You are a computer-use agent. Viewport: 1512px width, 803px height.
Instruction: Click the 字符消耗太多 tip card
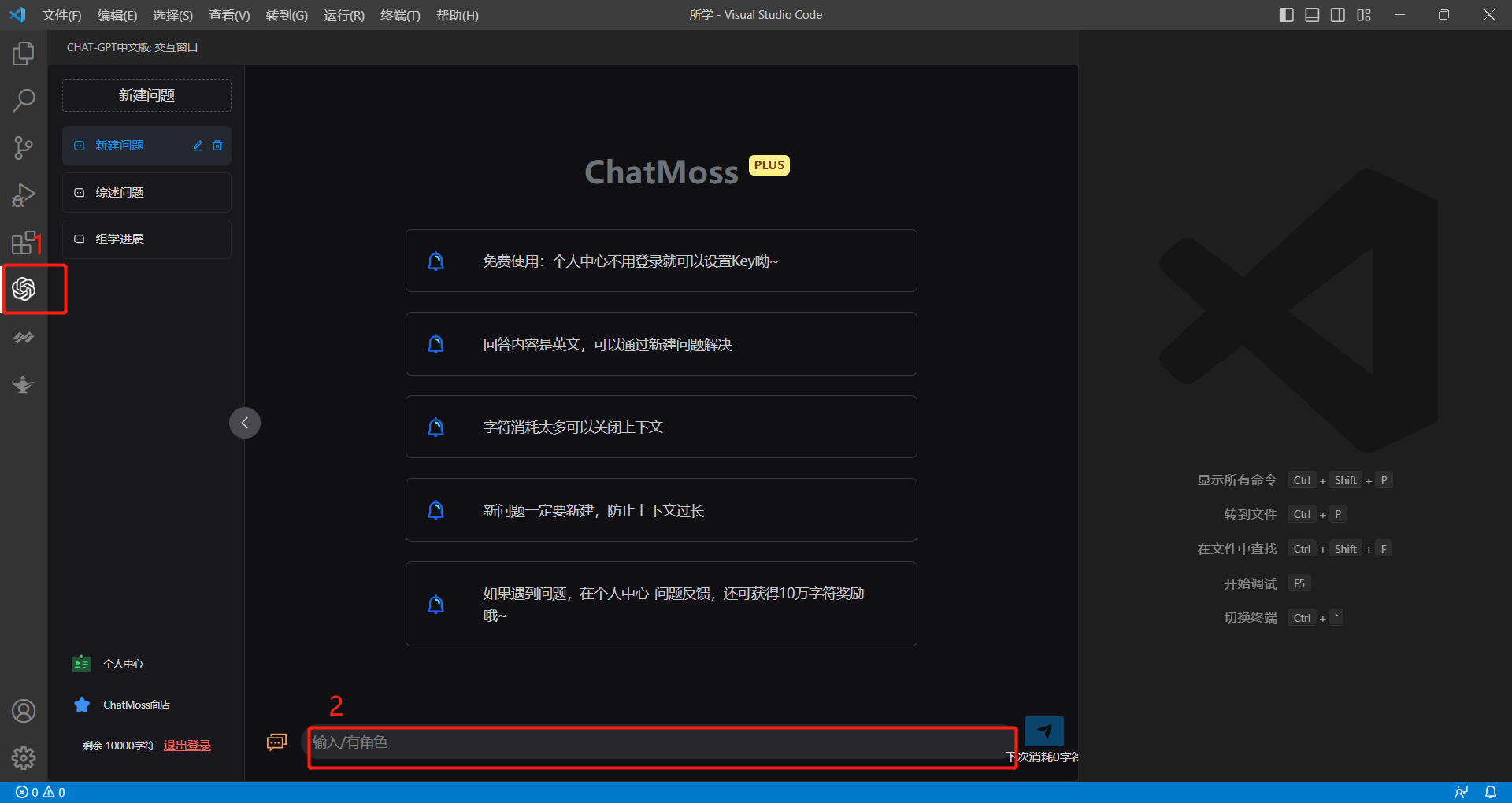pyautogui.click(x=661, y=427)
